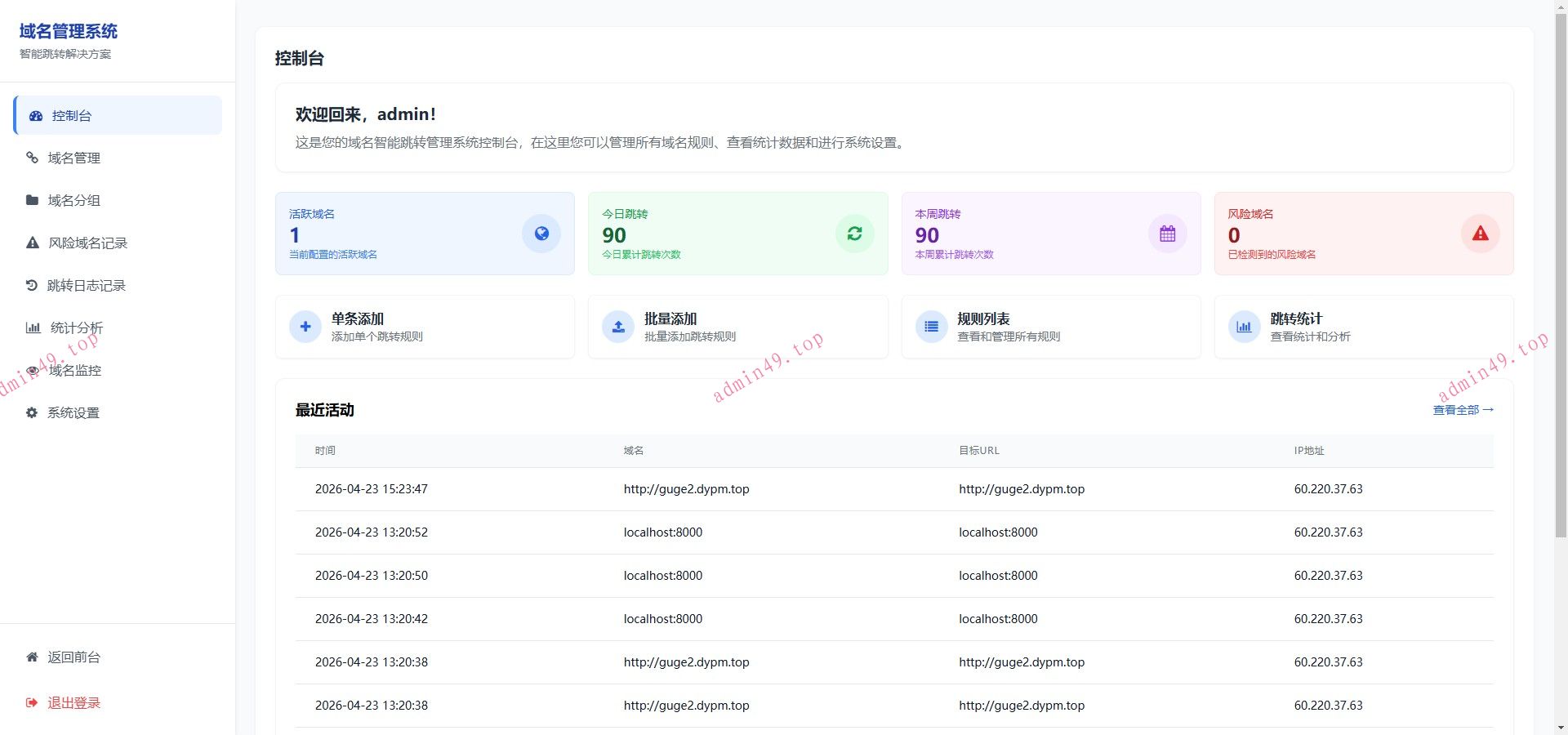The height and width of the screenshot is (735, 1568).
Task: Click the folder icon beside 域名分组
Action: (32, 200)
